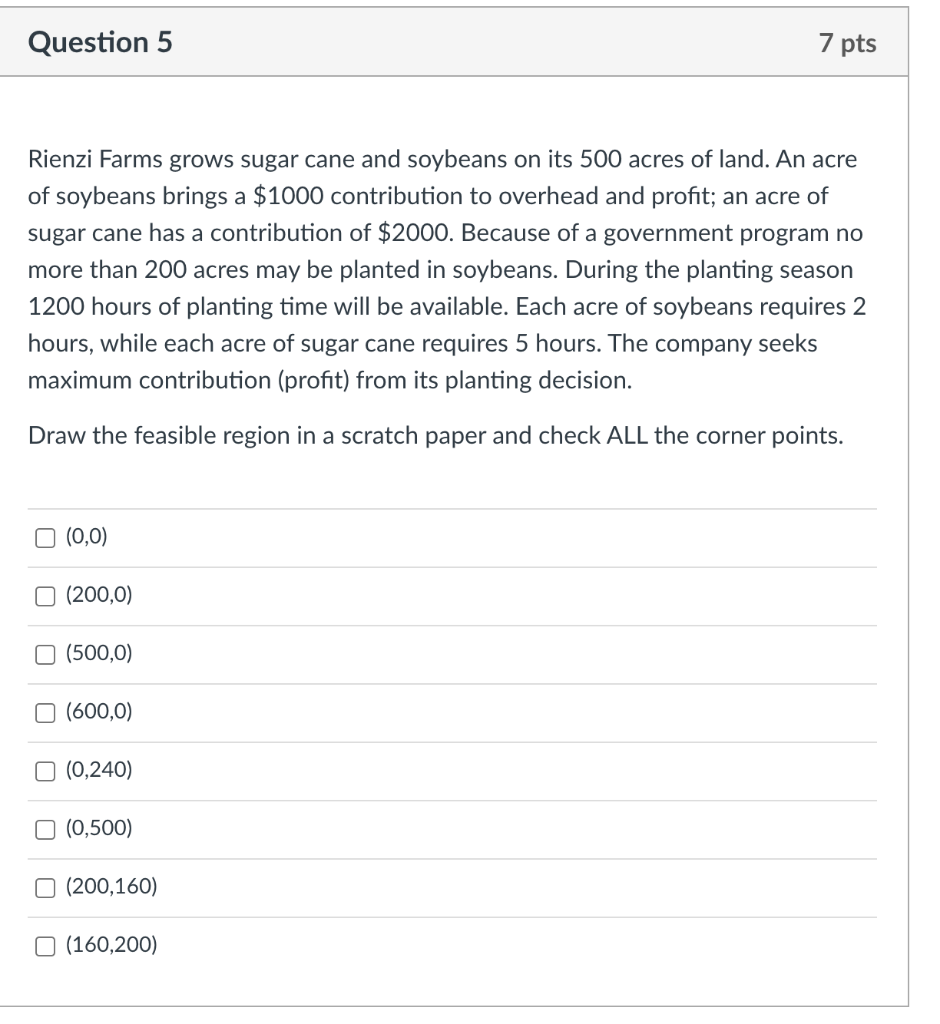Click the feasible region instruction sentence
The height and width of the screenshot is (1024, 940).
(x=436, y=434)
